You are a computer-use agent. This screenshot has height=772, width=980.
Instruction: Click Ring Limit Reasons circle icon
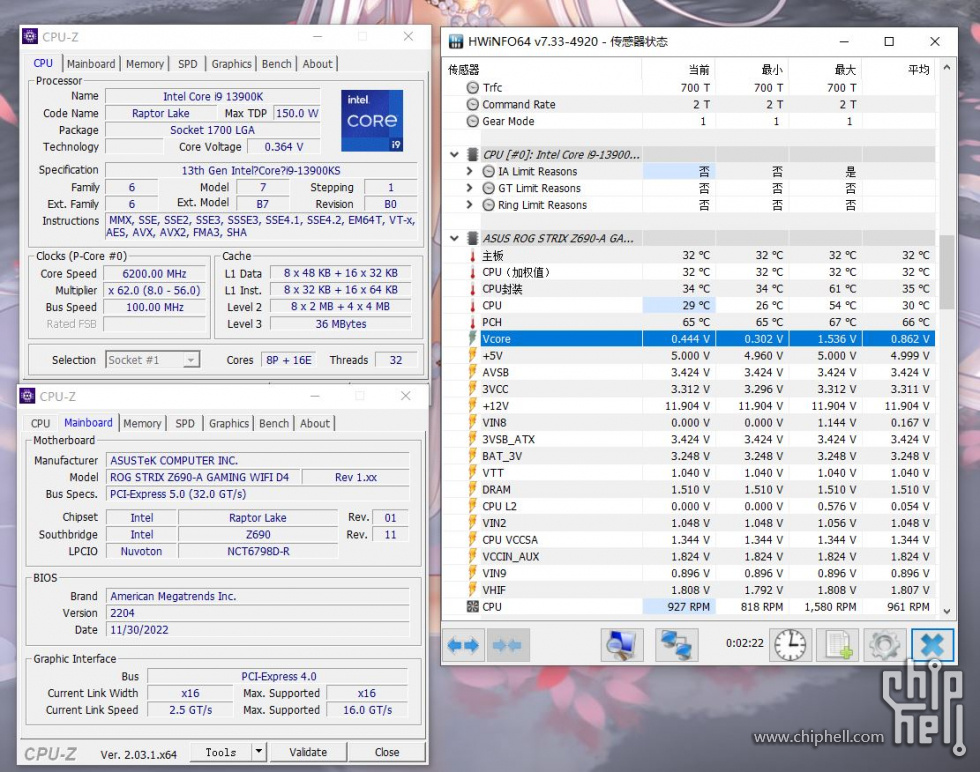(489, 205)
